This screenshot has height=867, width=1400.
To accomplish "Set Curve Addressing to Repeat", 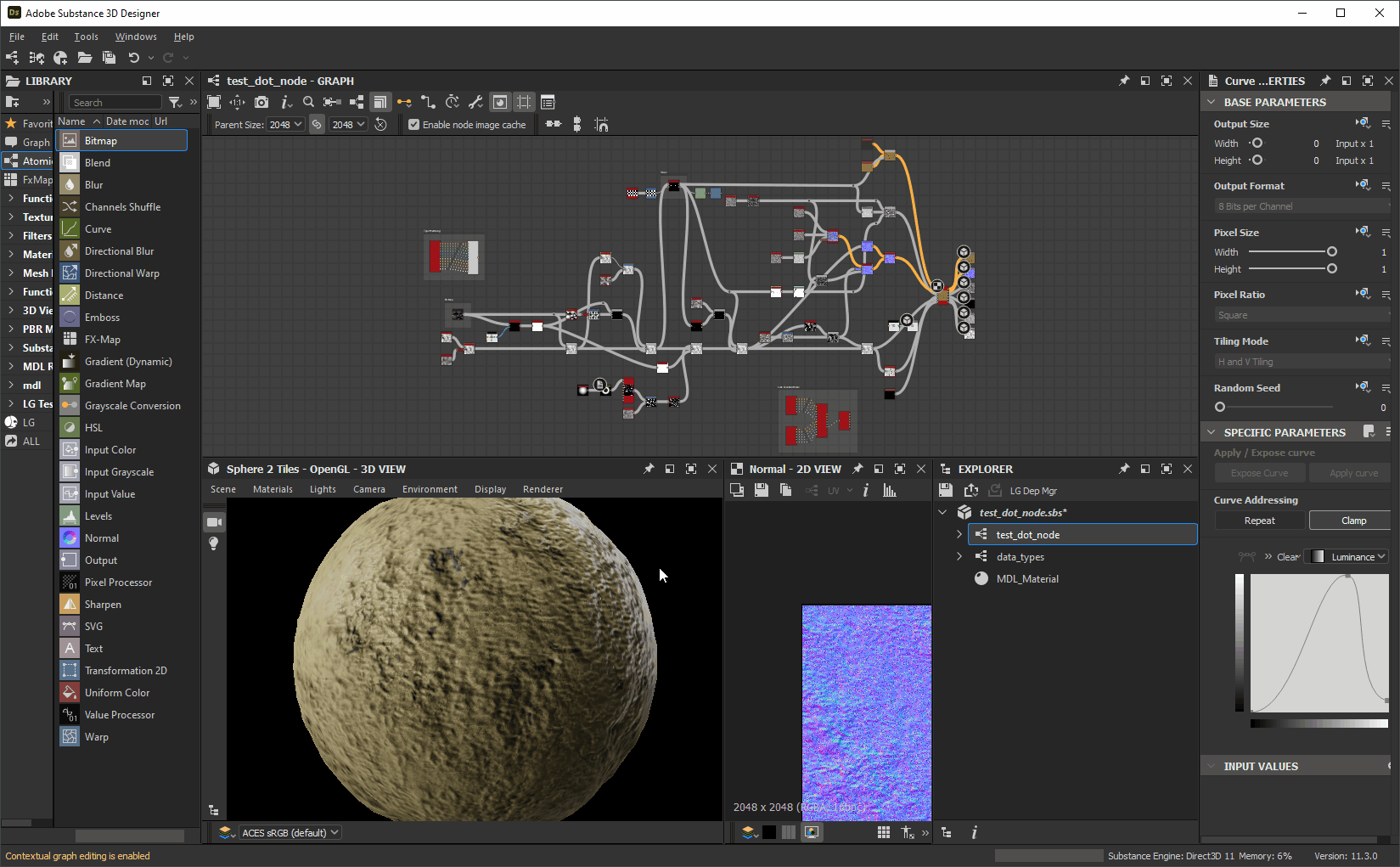I will (1259, 521).
